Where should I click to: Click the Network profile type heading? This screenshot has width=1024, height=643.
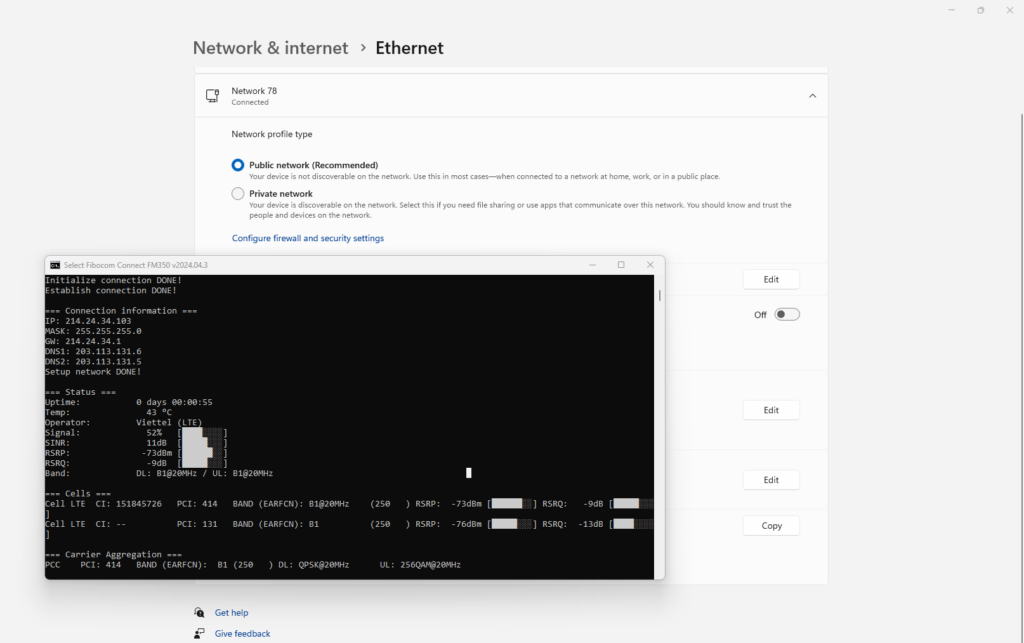(x=272, y=134)
